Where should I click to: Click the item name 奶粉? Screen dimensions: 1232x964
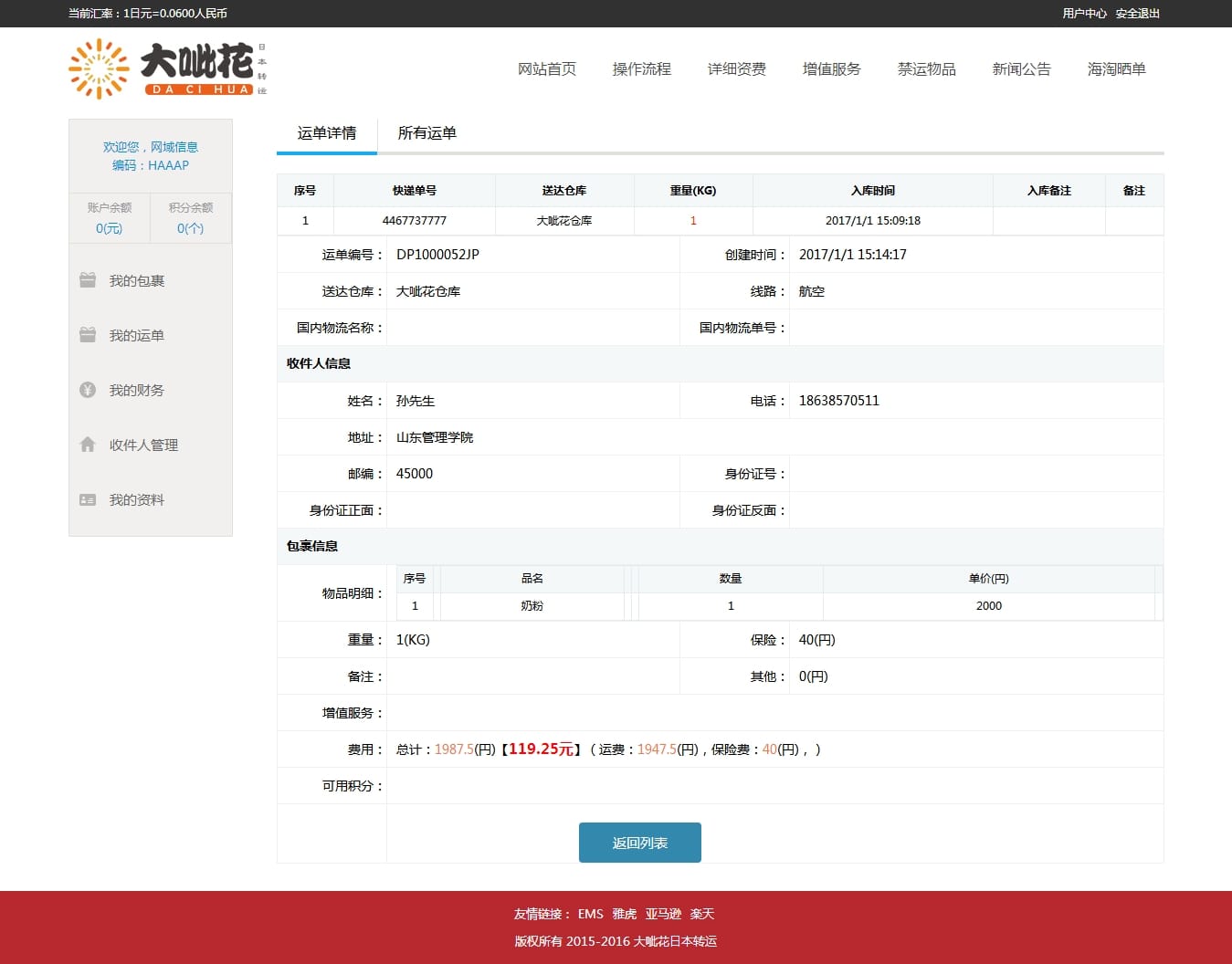click(532, 606)
